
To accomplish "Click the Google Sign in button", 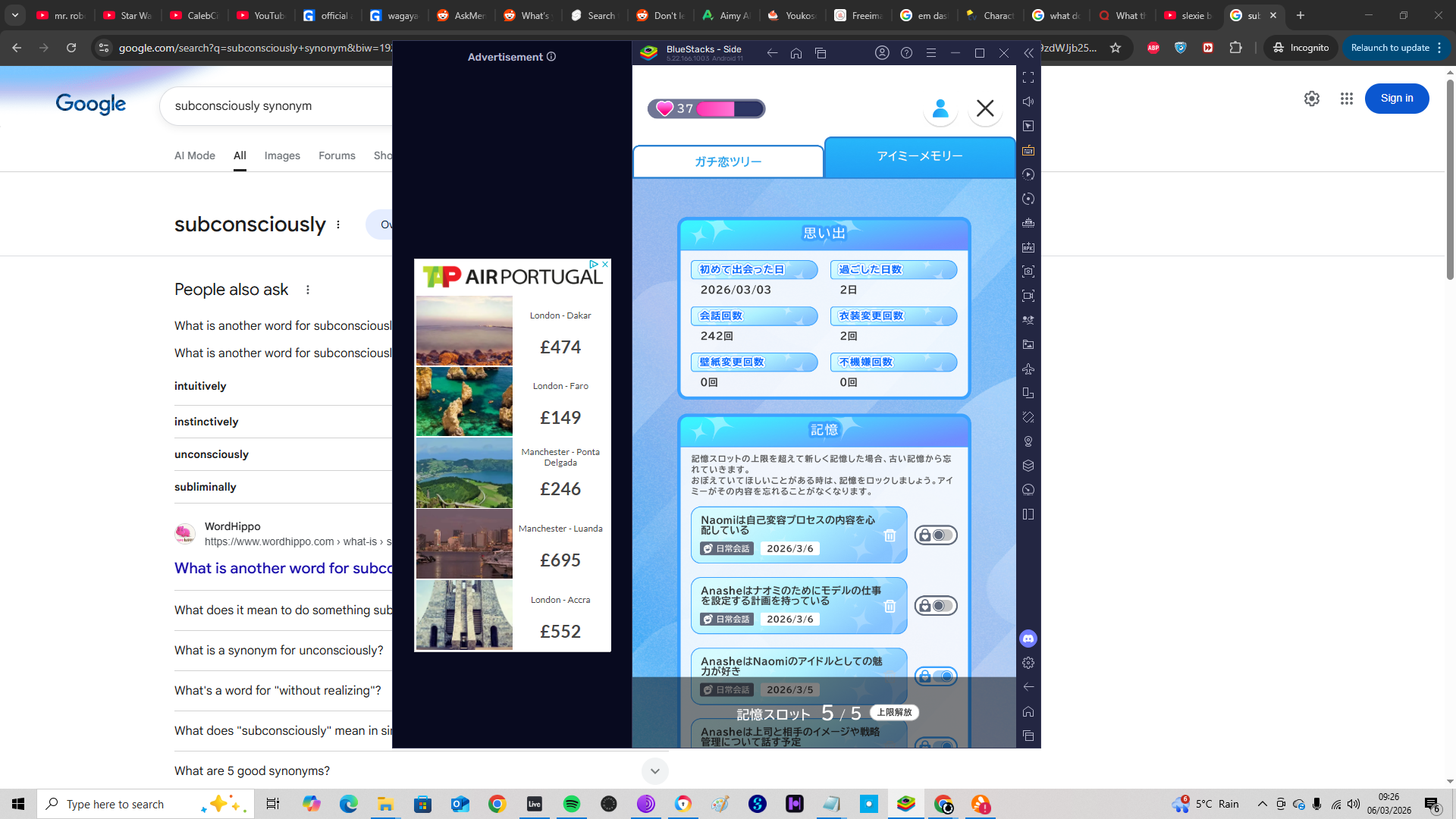I will pyautogui.click(x=1396, y=99).
